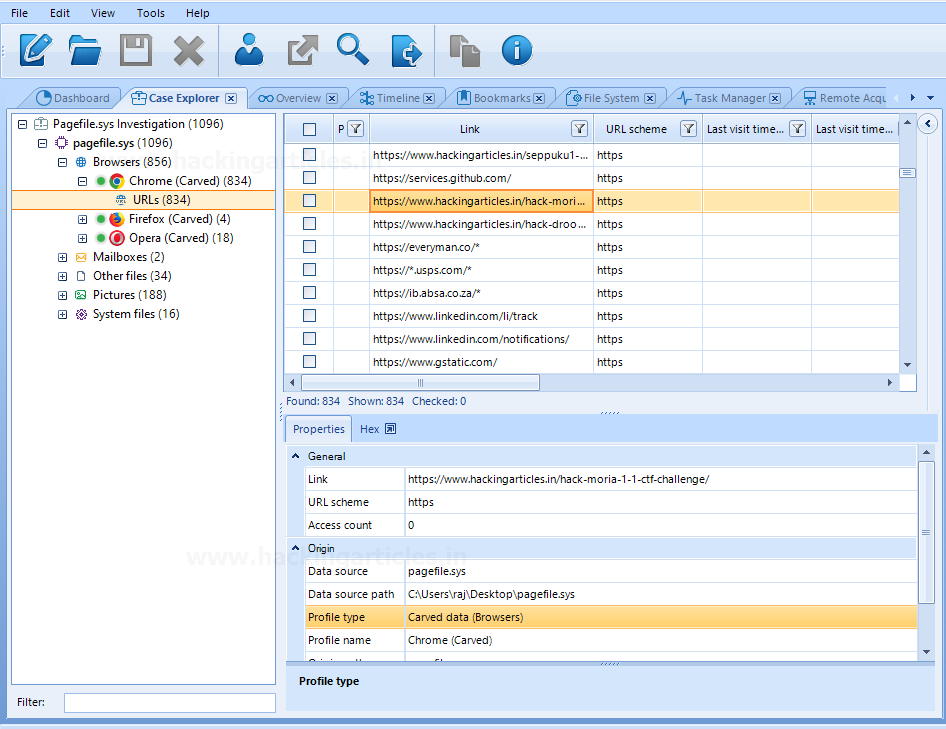Expand the Mailboxes (2) node
Screen dimensions: 946x729
pyautogui.click(x=62, y=258)
